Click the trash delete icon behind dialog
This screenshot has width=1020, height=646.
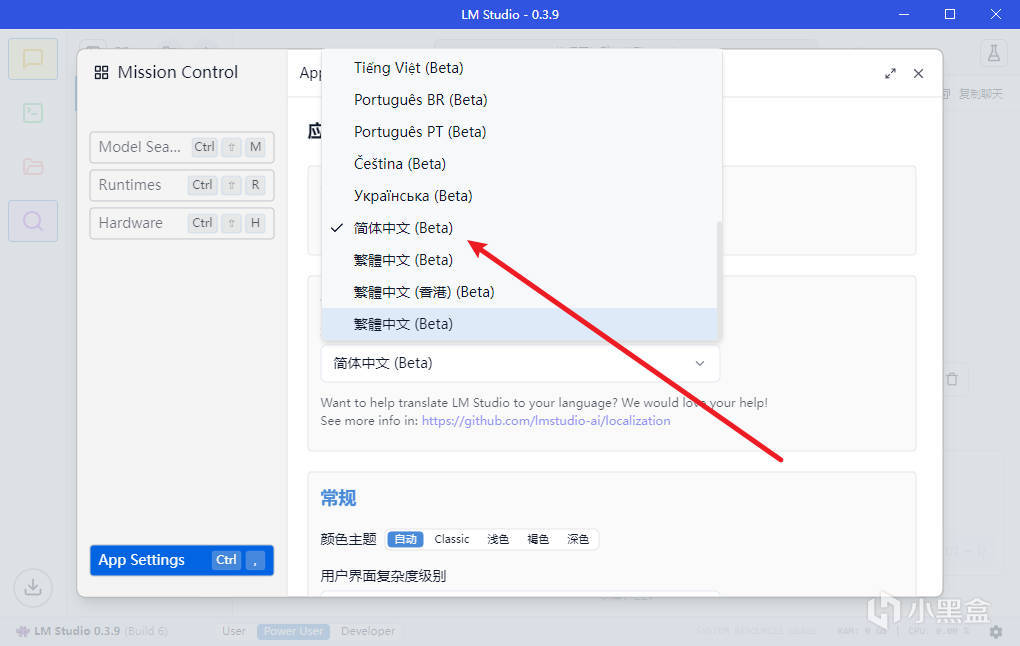coord(952,379)
